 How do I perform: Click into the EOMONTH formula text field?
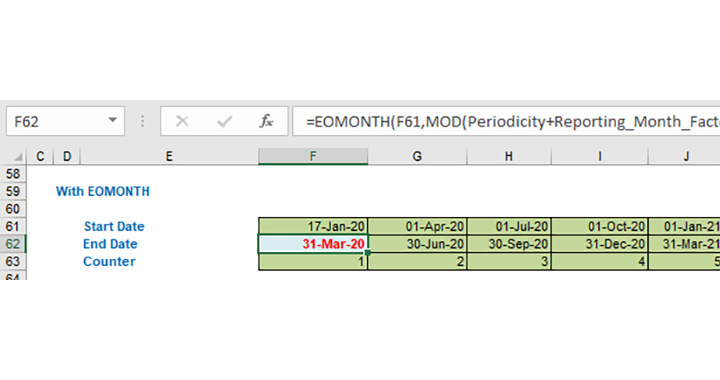pos(506,121)
